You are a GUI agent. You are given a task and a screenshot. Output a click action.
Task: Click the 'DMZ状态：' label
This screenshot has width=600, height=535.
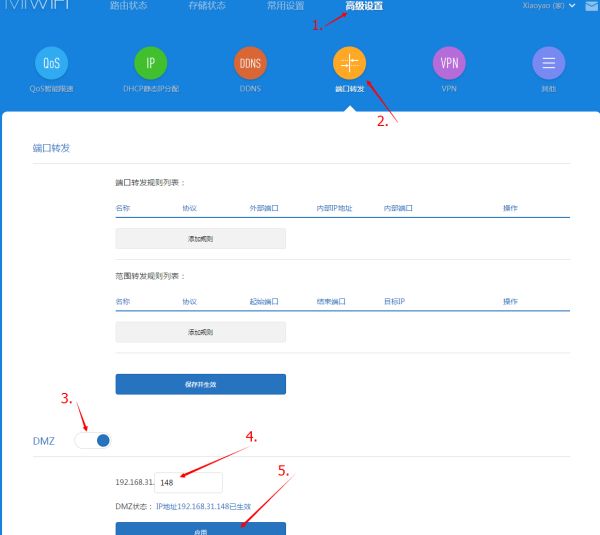134,506
